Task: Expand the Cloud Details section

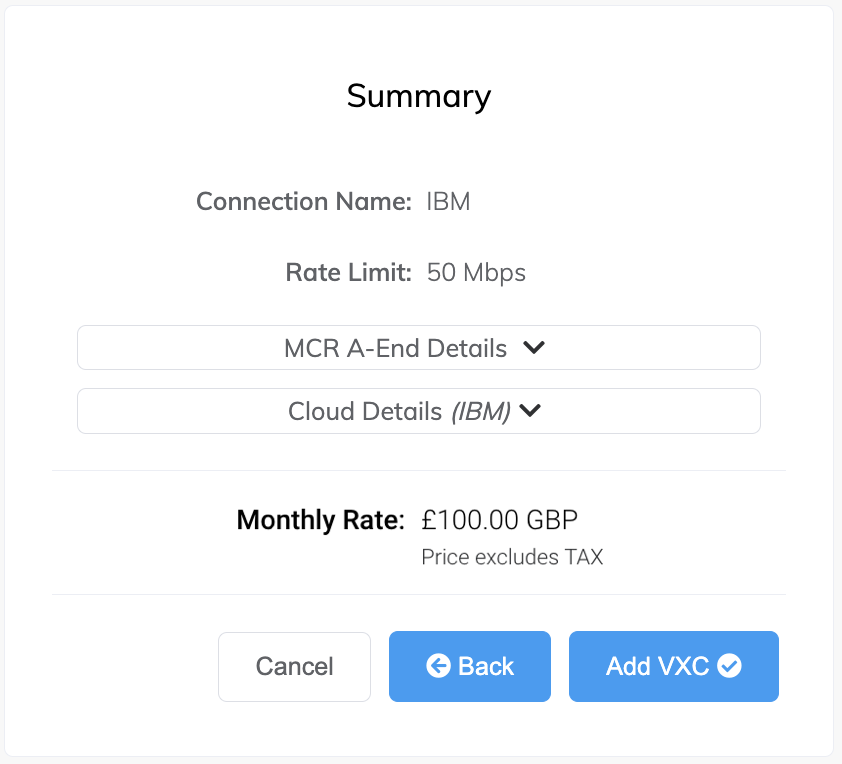Action: point(419,411)
